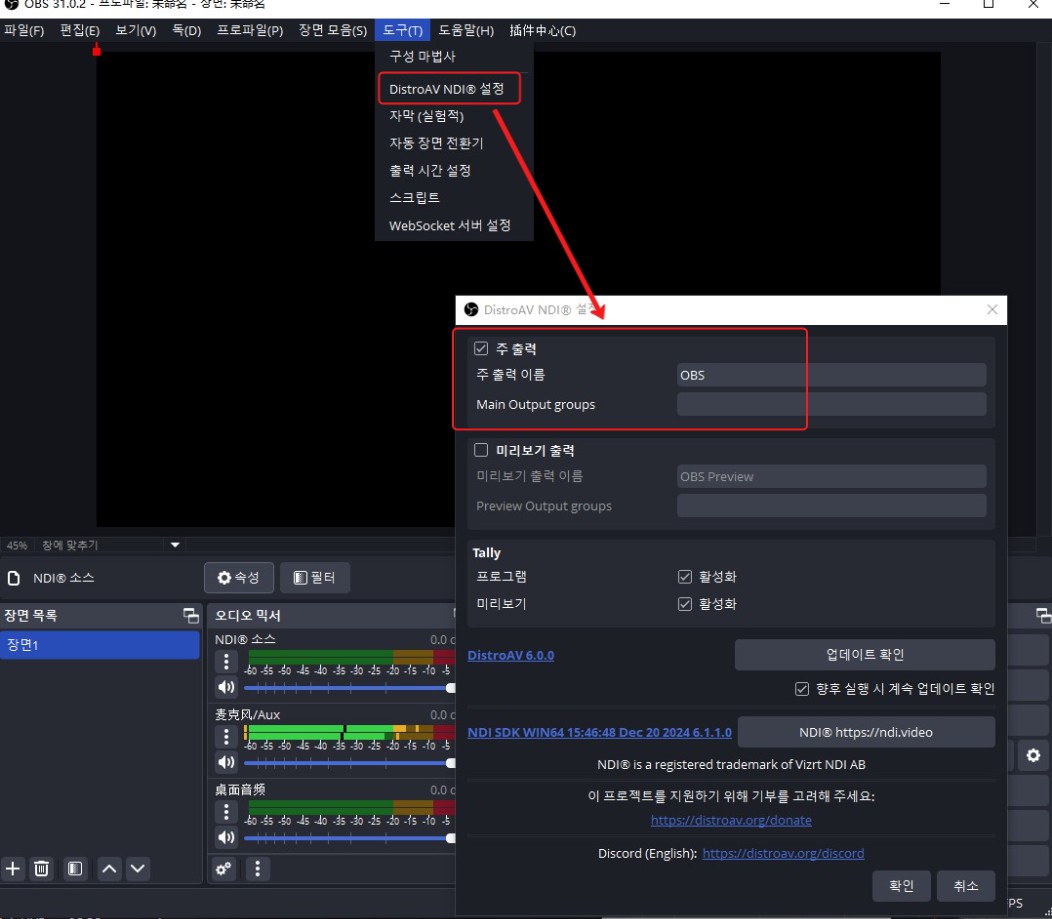1052x919 pixels.
Task: Open WebSocket 서버 설정 menu entry
Action: (454, 225)
